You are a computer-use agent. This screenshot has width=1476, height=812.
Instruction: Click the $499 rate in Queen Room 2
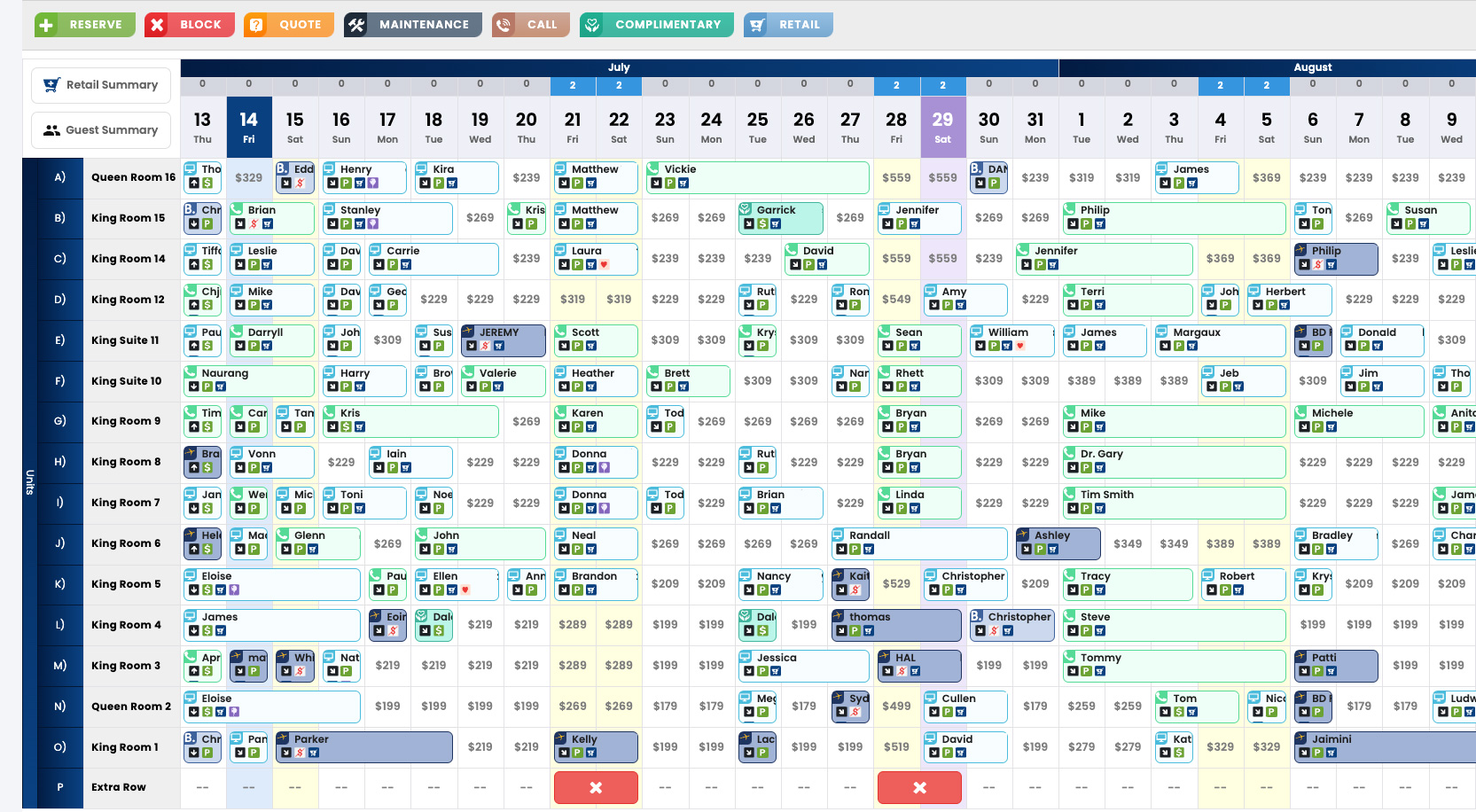pyautogui.click(x=896, y=707)
